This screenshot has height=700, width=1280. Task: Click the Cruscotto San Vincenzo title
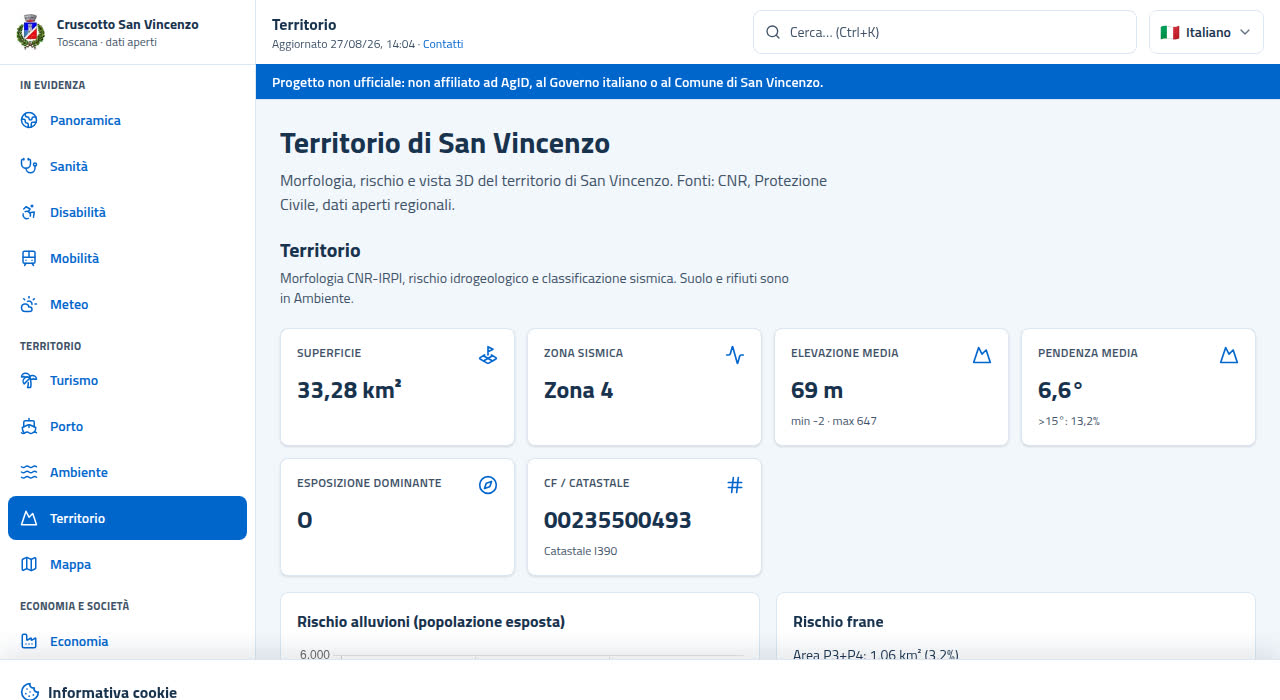tap(127, 24)
